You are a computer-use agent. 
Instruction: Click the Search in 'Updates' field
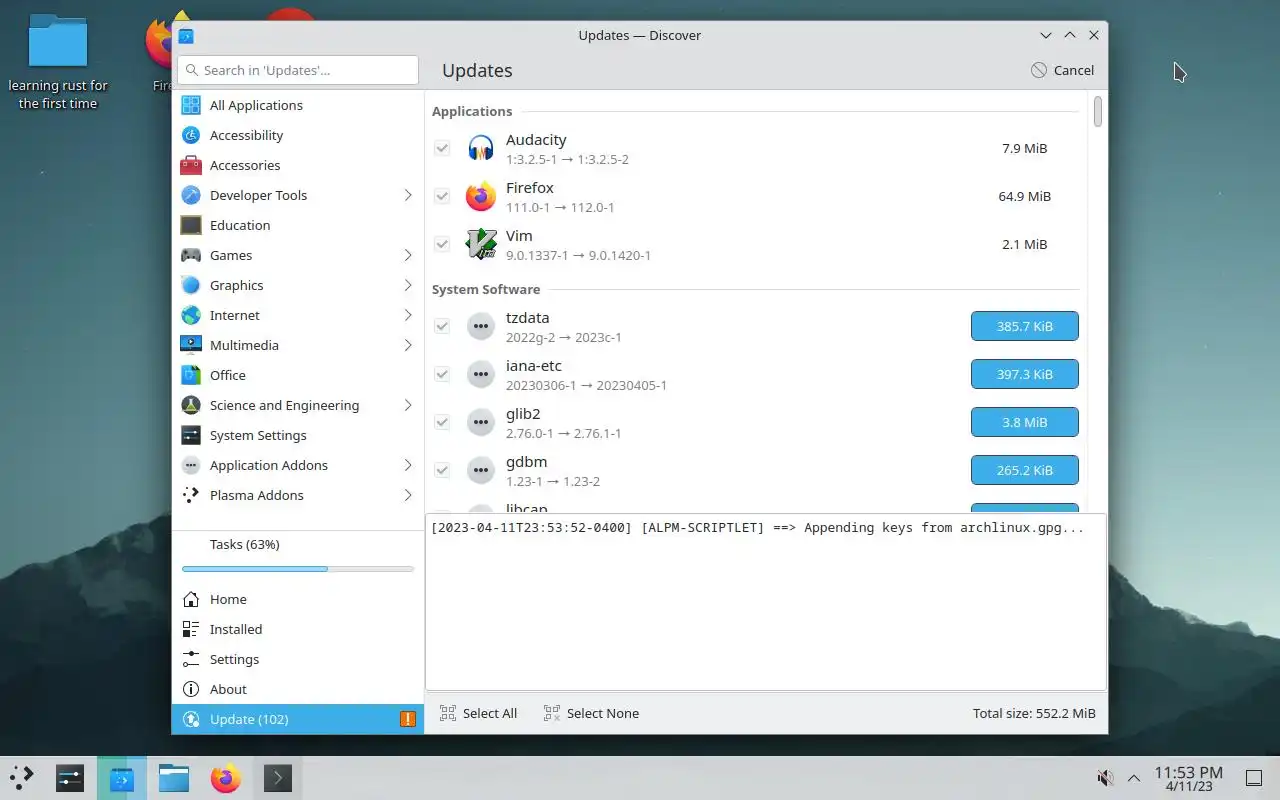pyautogui.click(x=298, y=70)
